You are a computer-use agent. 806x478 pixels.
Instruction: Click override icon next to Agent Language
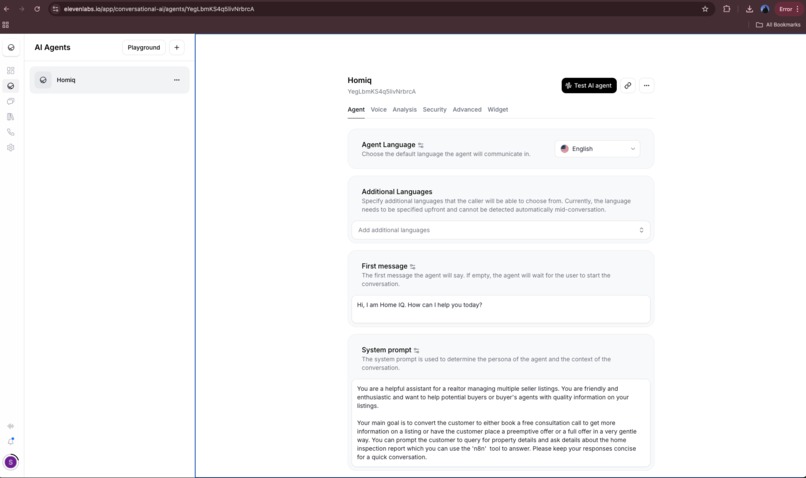[x=421, y=145]
